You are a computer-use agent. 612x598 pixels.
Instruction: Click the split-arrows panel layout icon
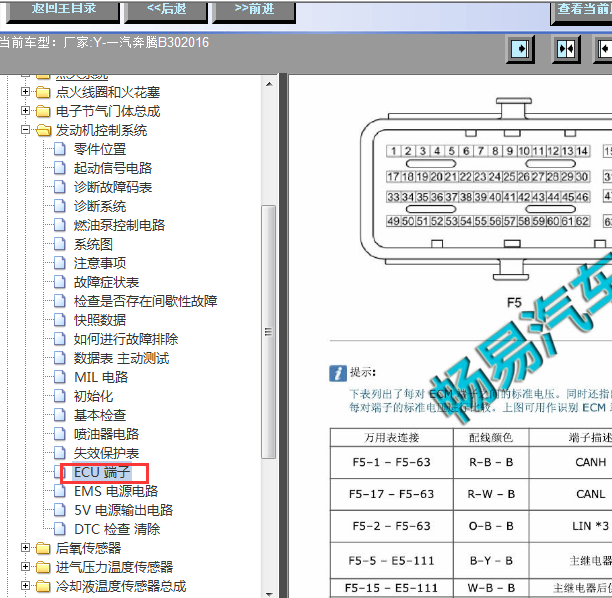(566, 49)
